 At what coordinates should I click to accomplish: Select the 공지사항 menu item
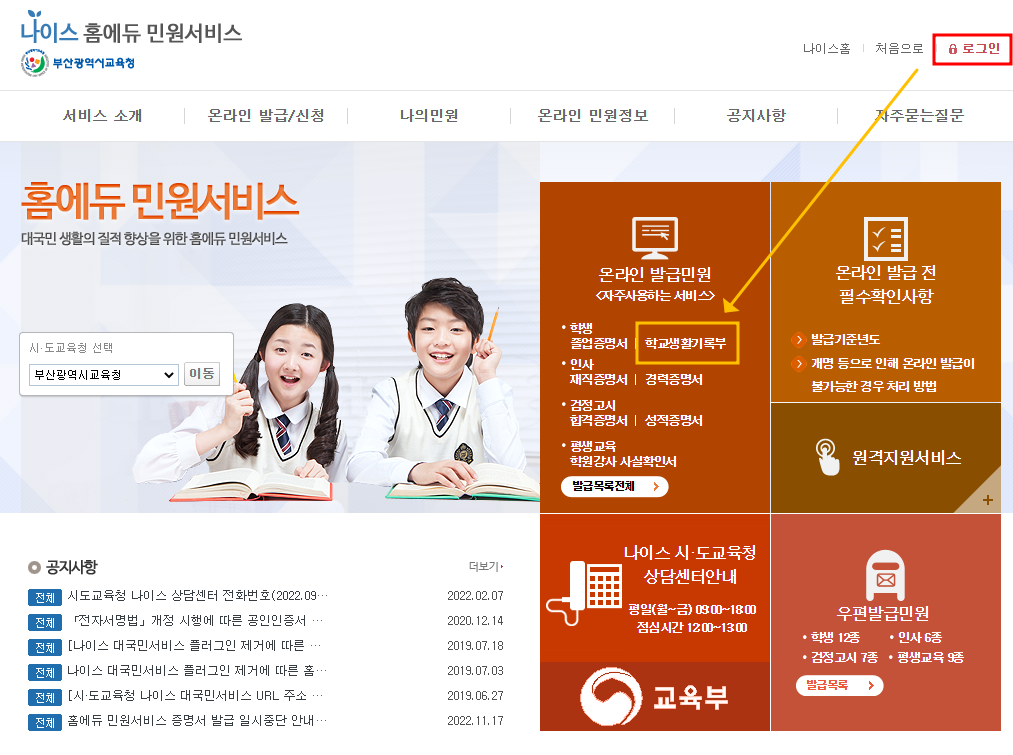(x=758, y=115)
